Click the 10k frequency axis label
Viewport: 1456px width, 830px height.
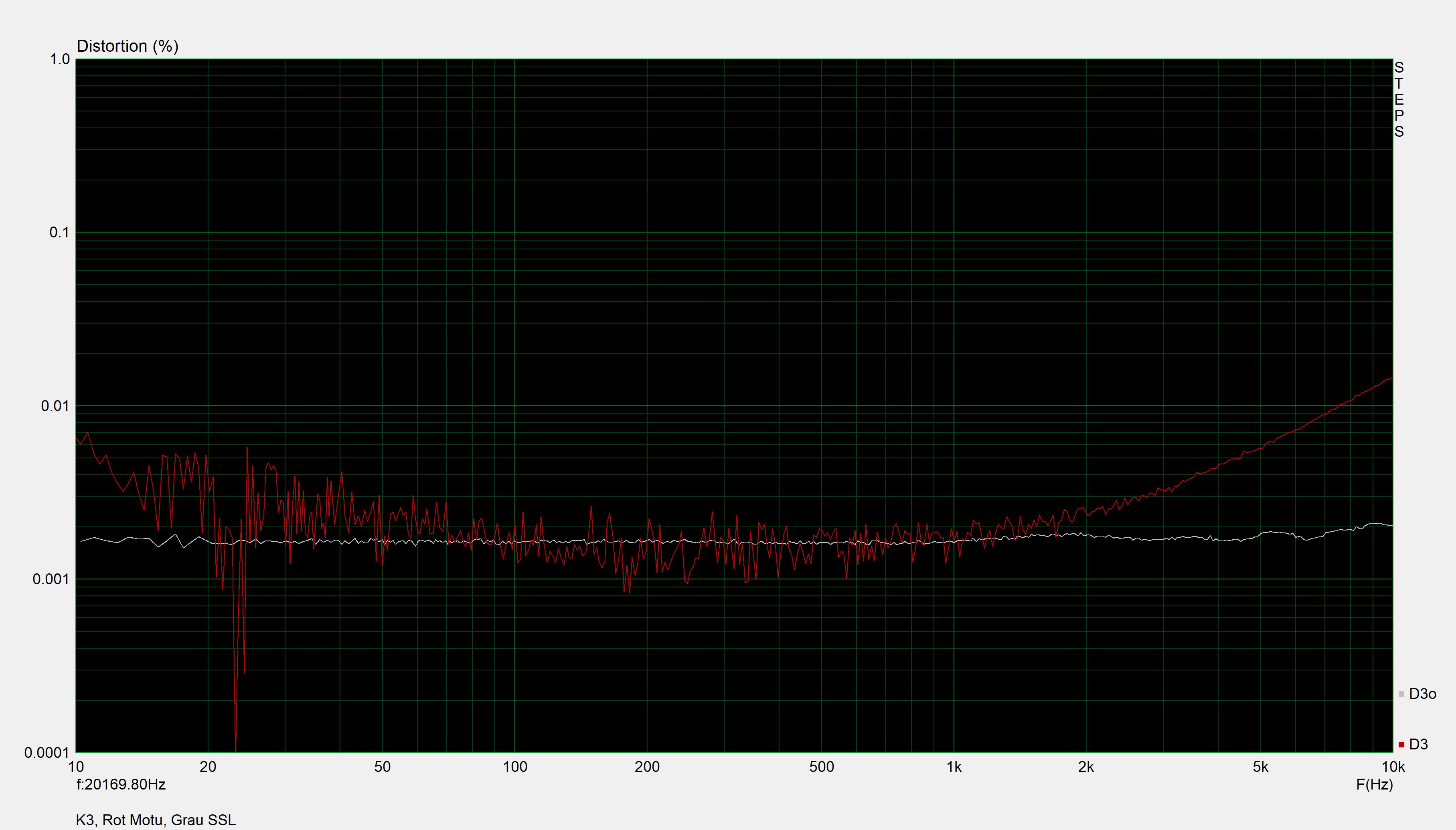coord(1393,767)
